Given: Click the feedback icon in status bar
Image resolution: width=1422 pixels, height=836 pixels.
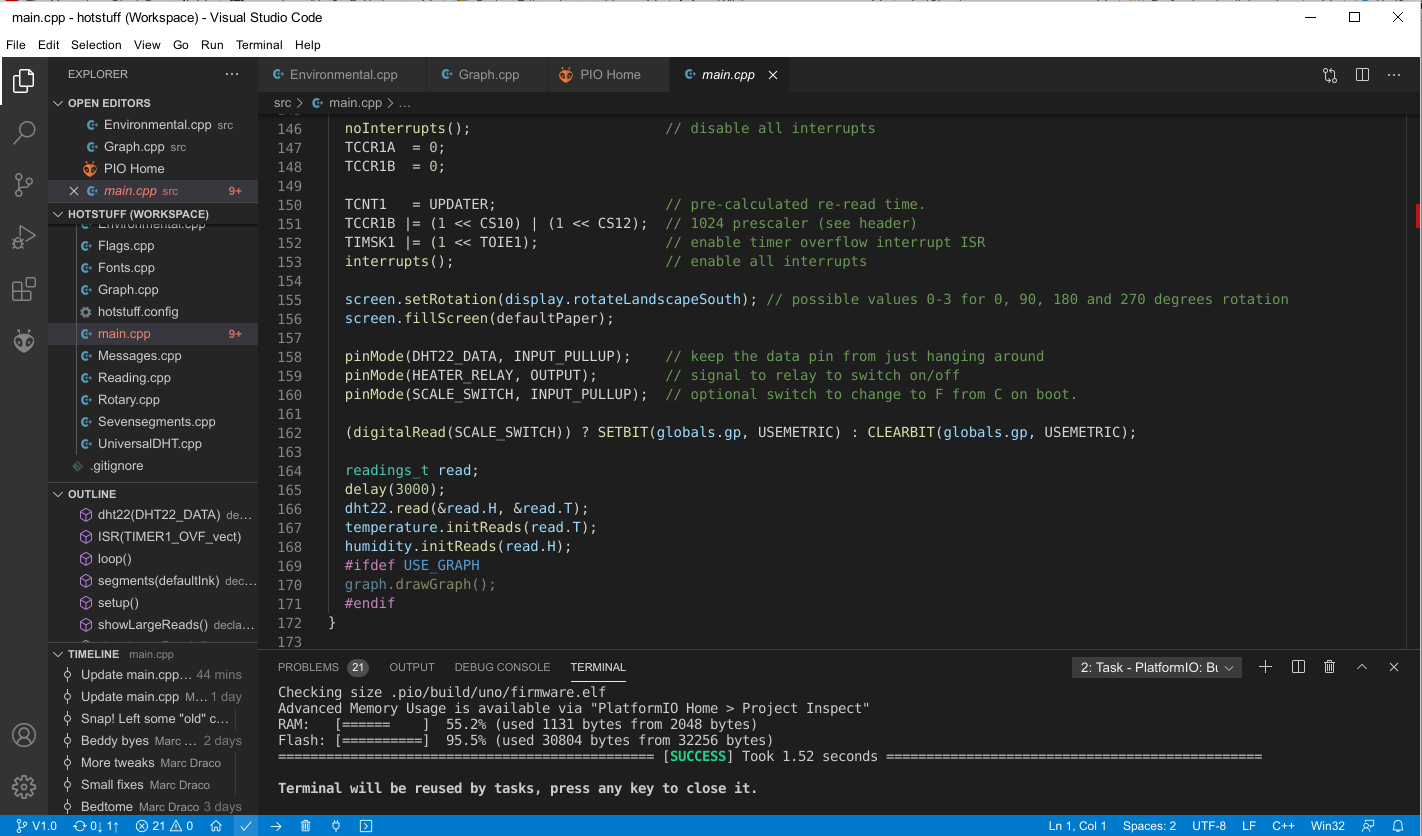Looking at the screenshot, I should [1368, 826].
